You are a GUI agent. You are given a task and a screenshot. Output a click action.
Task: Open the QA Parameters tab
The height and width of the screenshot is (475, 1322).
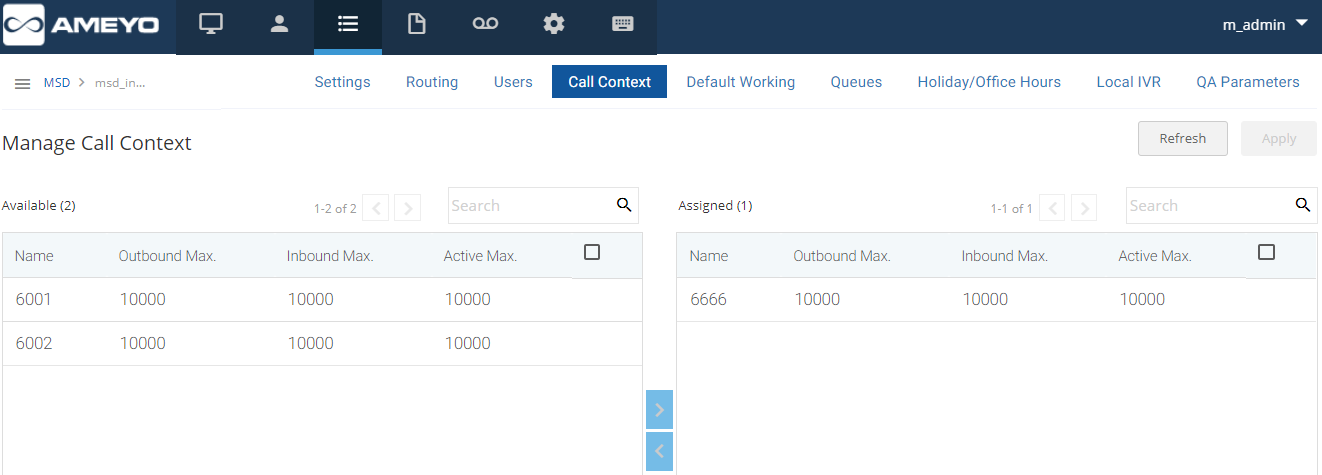tap(1248, 82)
